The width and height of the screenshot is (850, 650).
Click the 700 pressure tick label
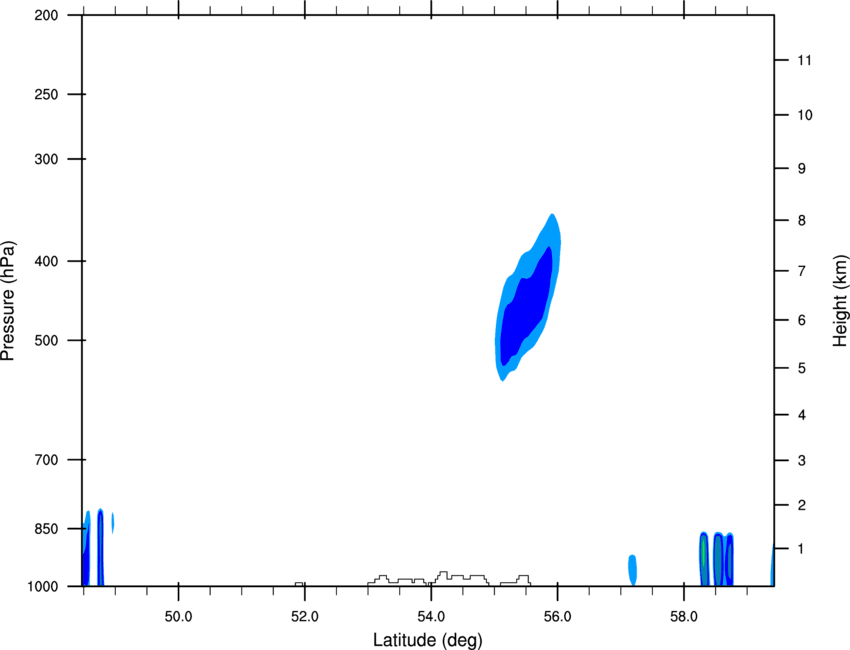coord(46,460)
